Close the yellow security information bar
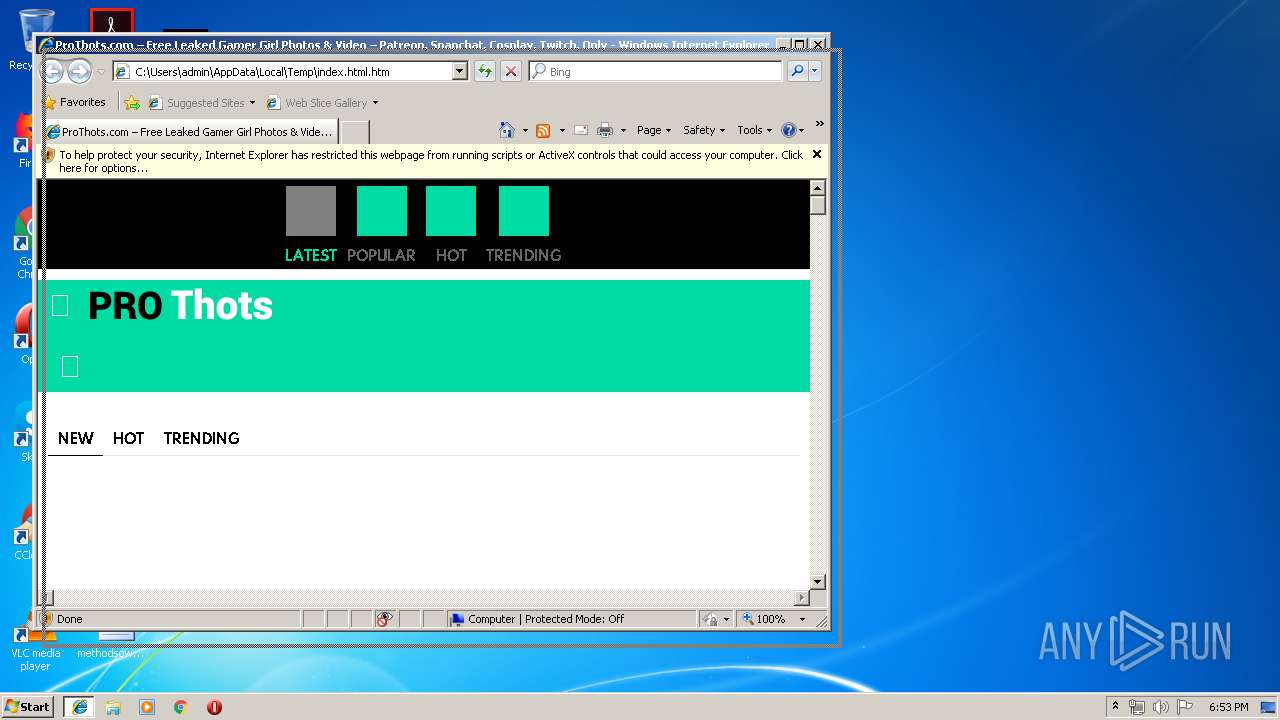This screenshot has height=720, width=1280. click(817, 154)
